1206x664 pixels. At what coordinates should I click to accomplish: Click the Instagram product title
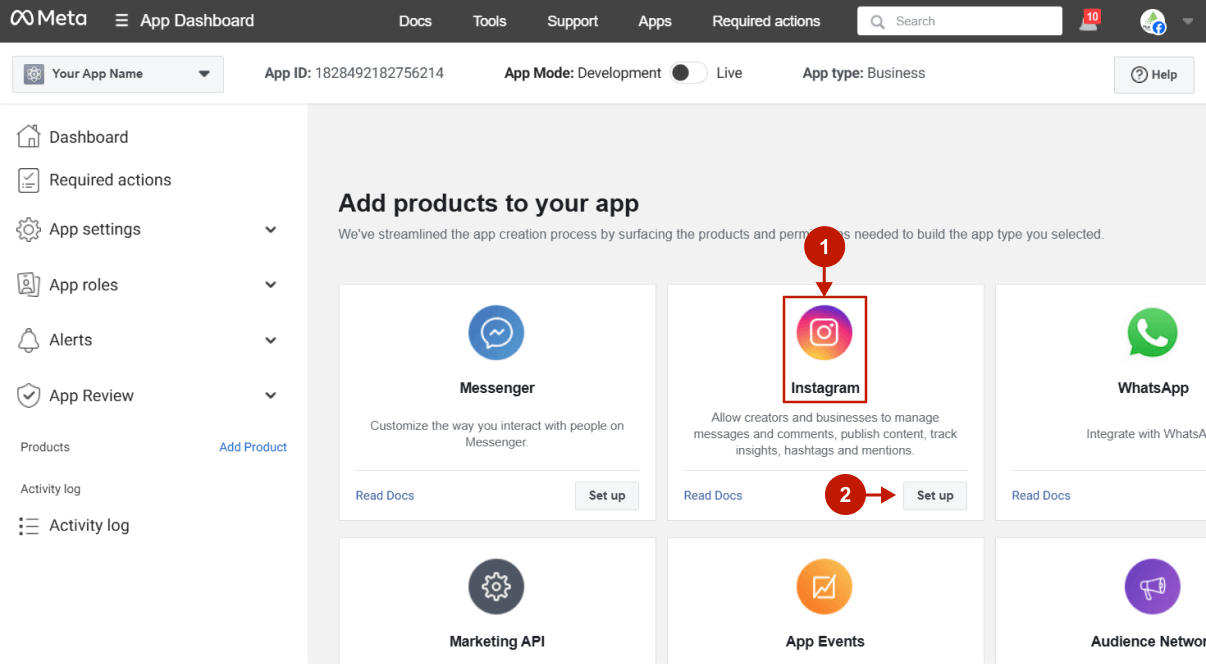(x=825, y=388)
